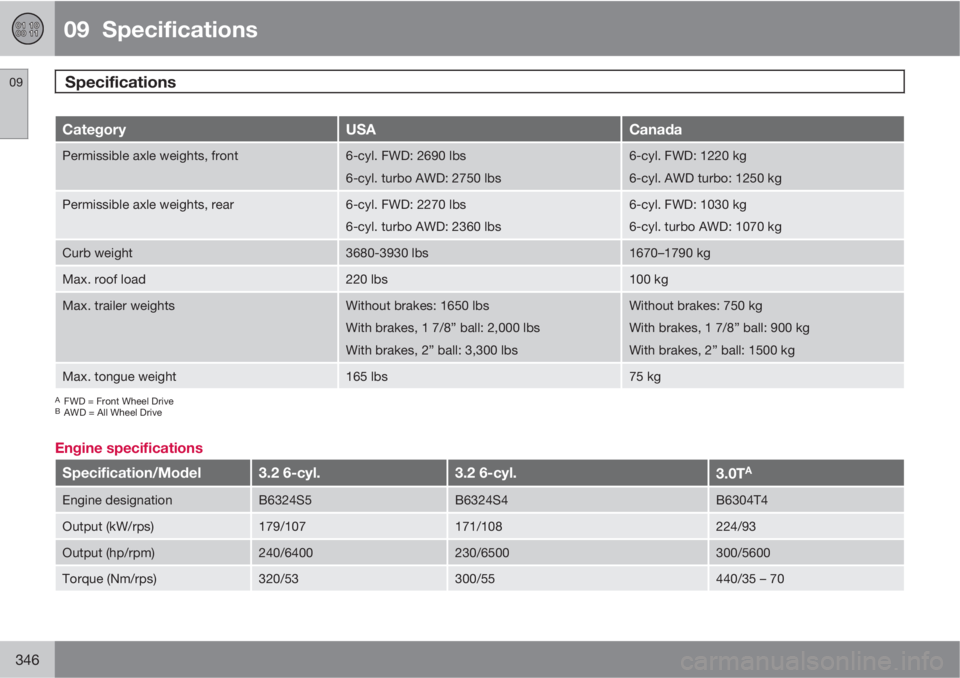The image size is (960, 678).
Task: Click the "171/108" output value
Action: click(478, 527)
